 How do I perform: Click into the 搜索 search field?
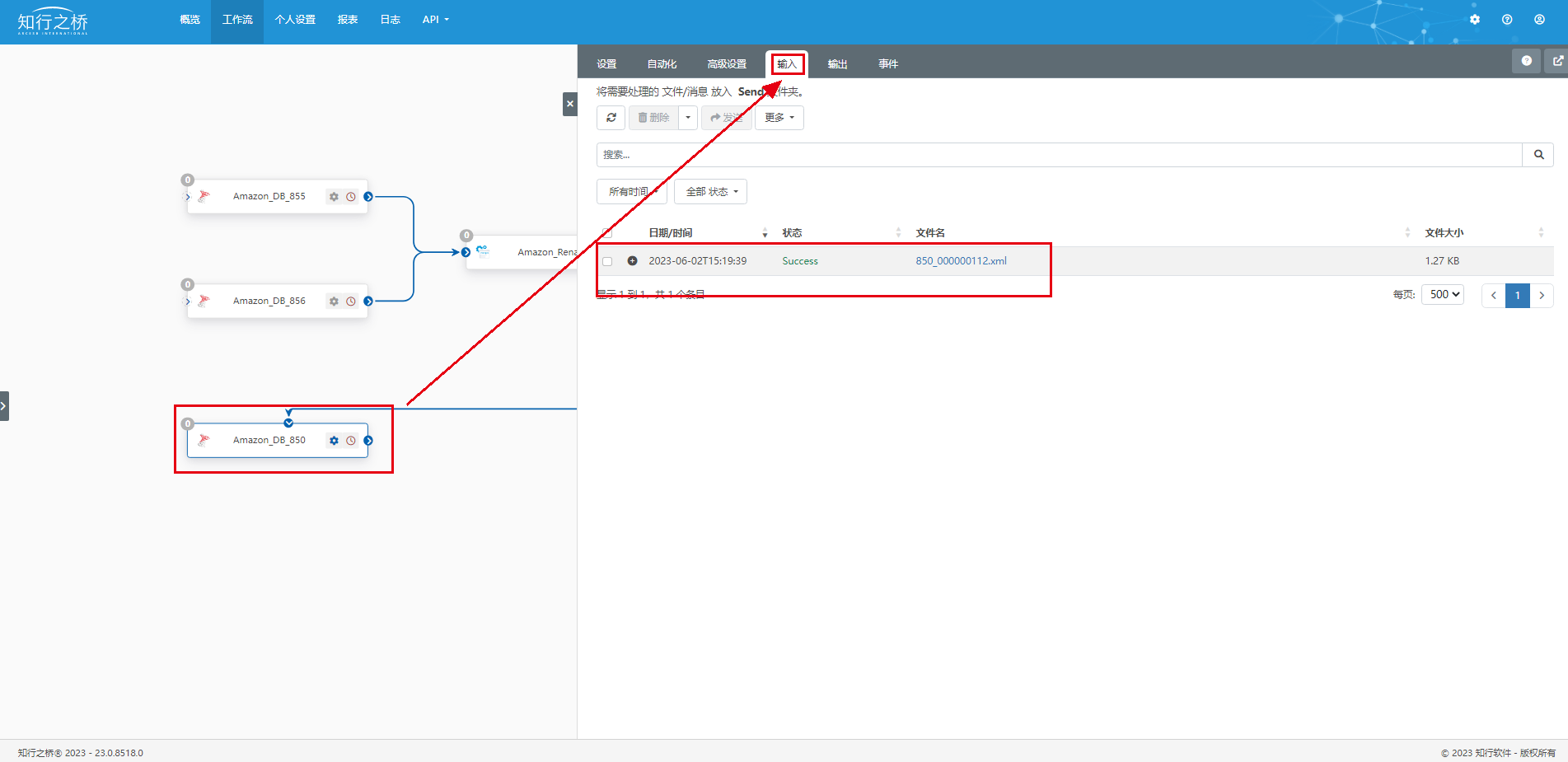point(1058,155)
